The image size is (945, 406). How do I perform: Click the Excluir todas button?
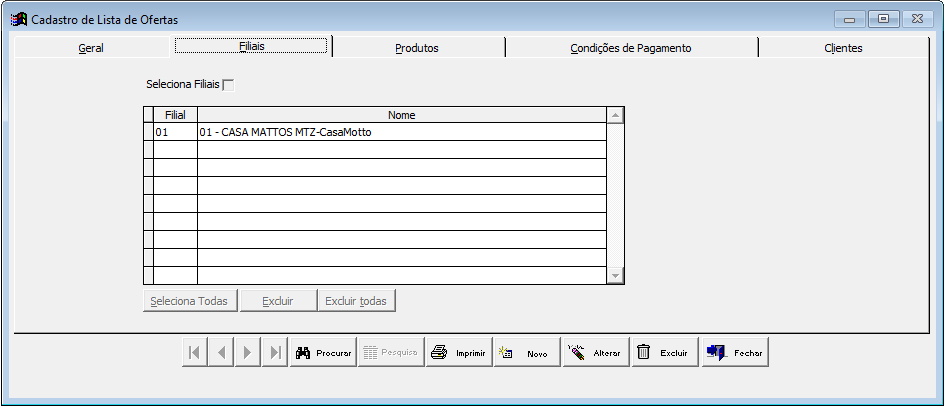pyautogui.click(x=357, y=301)
